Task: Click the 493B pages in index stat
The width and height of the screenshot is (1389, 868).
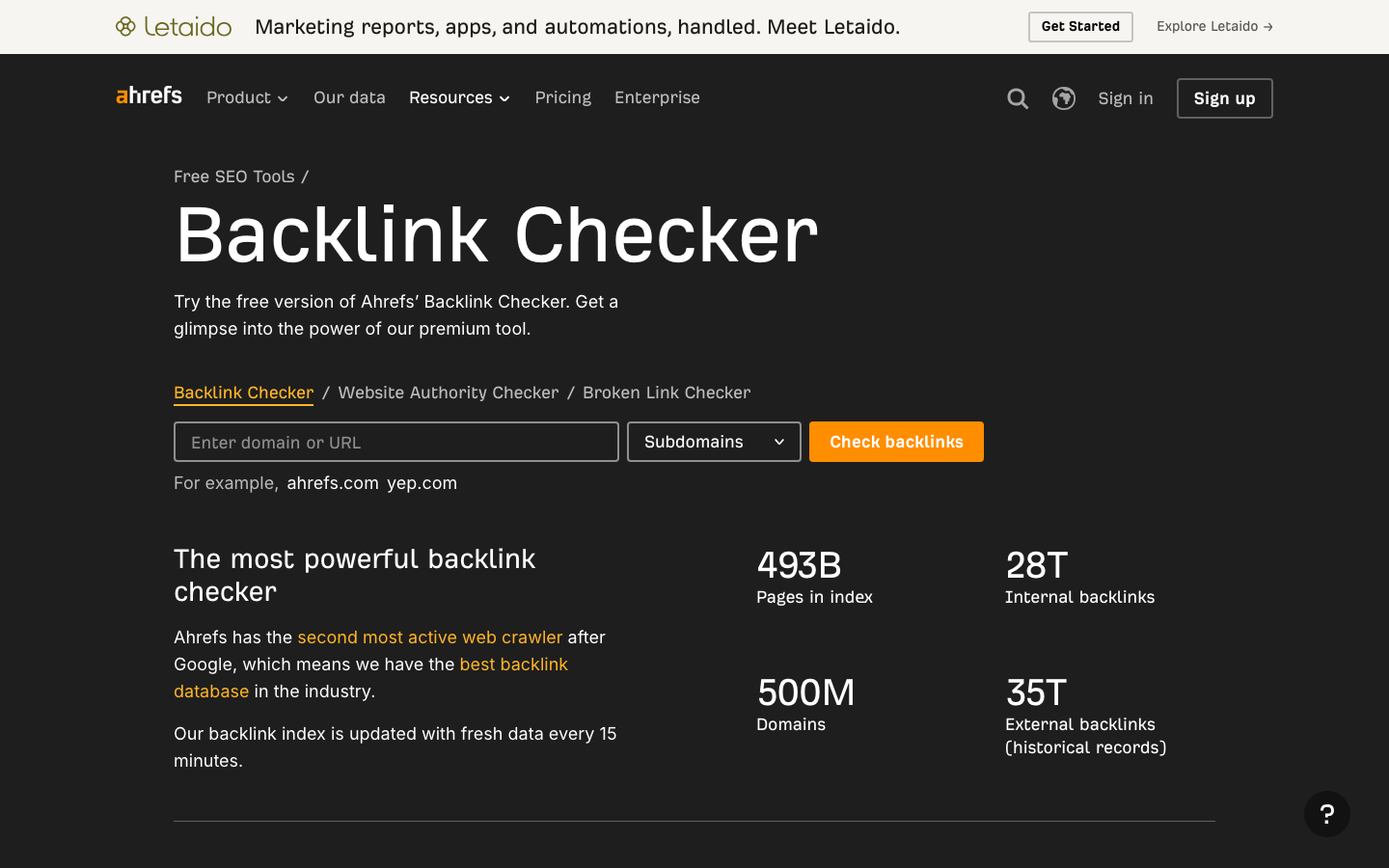Action: pyautogui.click(x=815, y=578)
